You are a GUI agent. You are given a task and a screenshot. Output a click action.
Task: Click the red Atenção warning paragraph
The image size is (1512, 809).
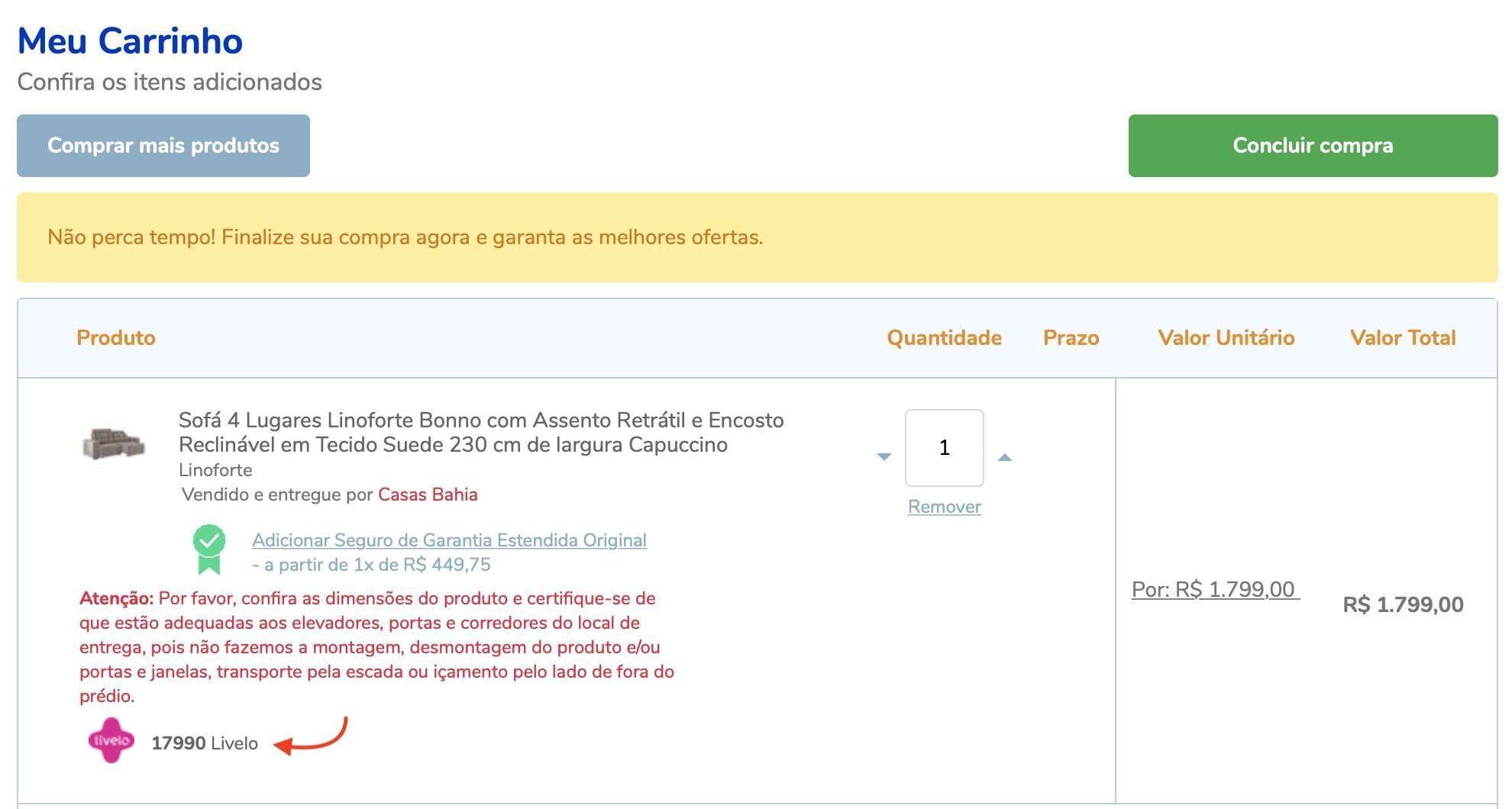(377, 647)
